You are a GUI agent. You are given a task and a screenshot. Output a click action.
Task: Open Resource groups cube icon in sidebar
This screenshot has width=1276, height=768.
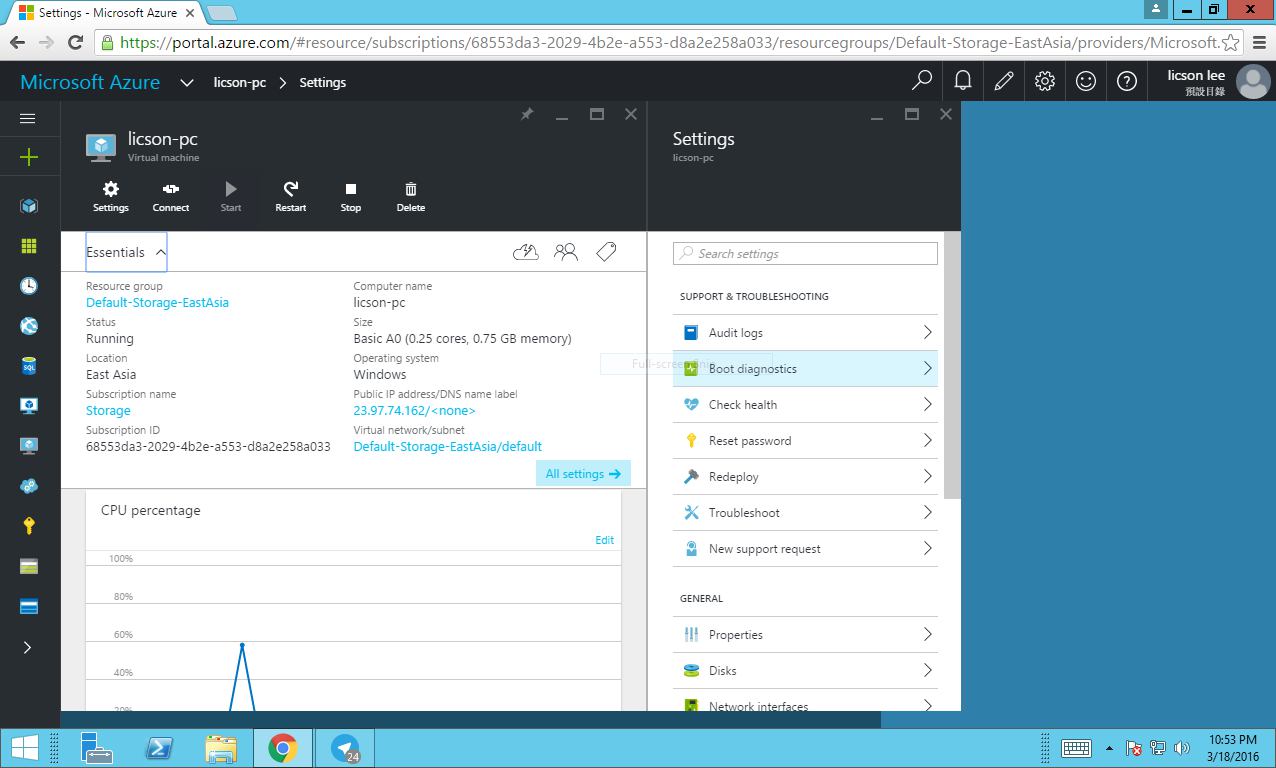point(29,206)
